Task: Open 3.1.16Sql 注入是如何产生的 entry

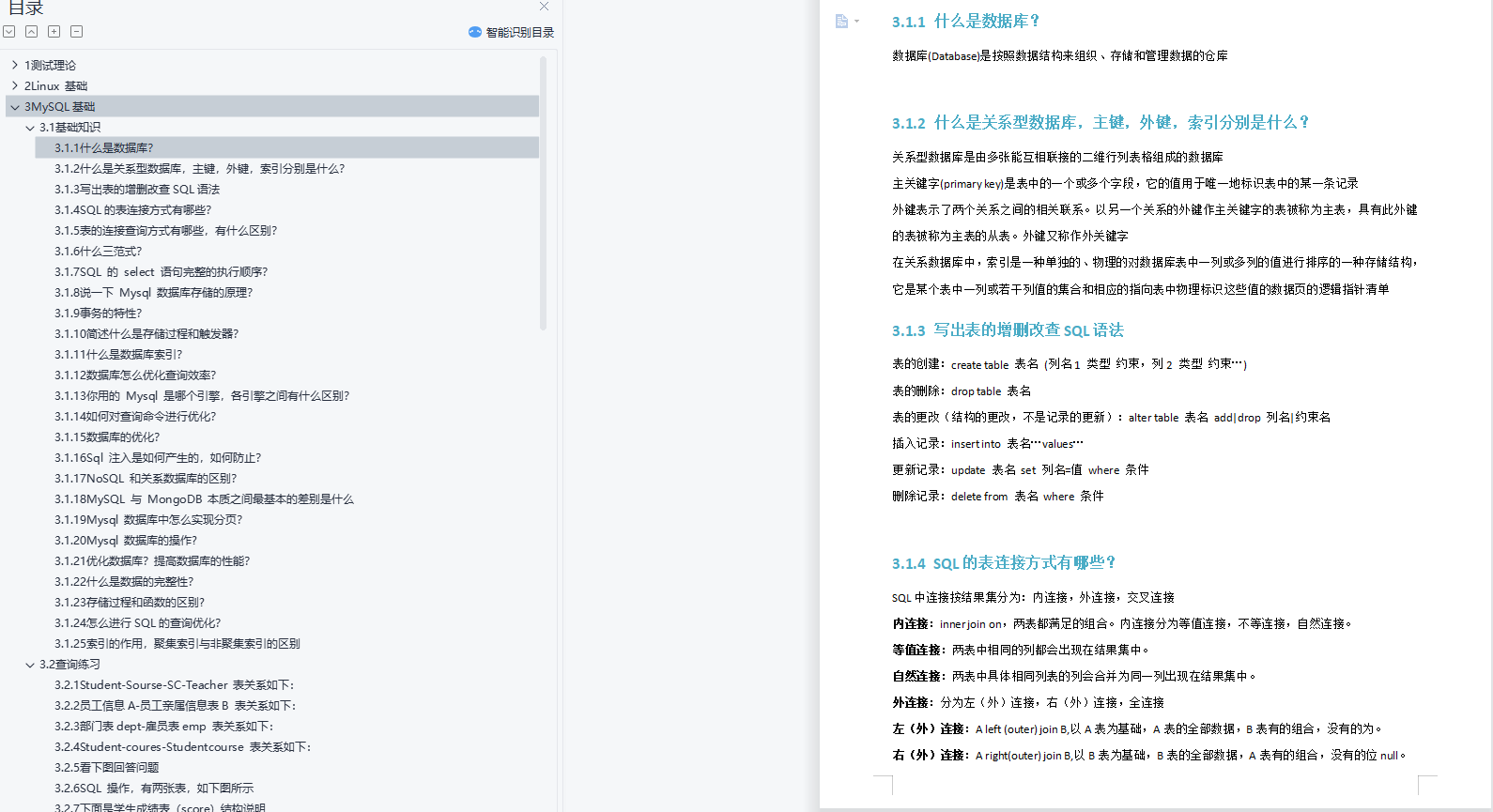Action: [158, 458]
